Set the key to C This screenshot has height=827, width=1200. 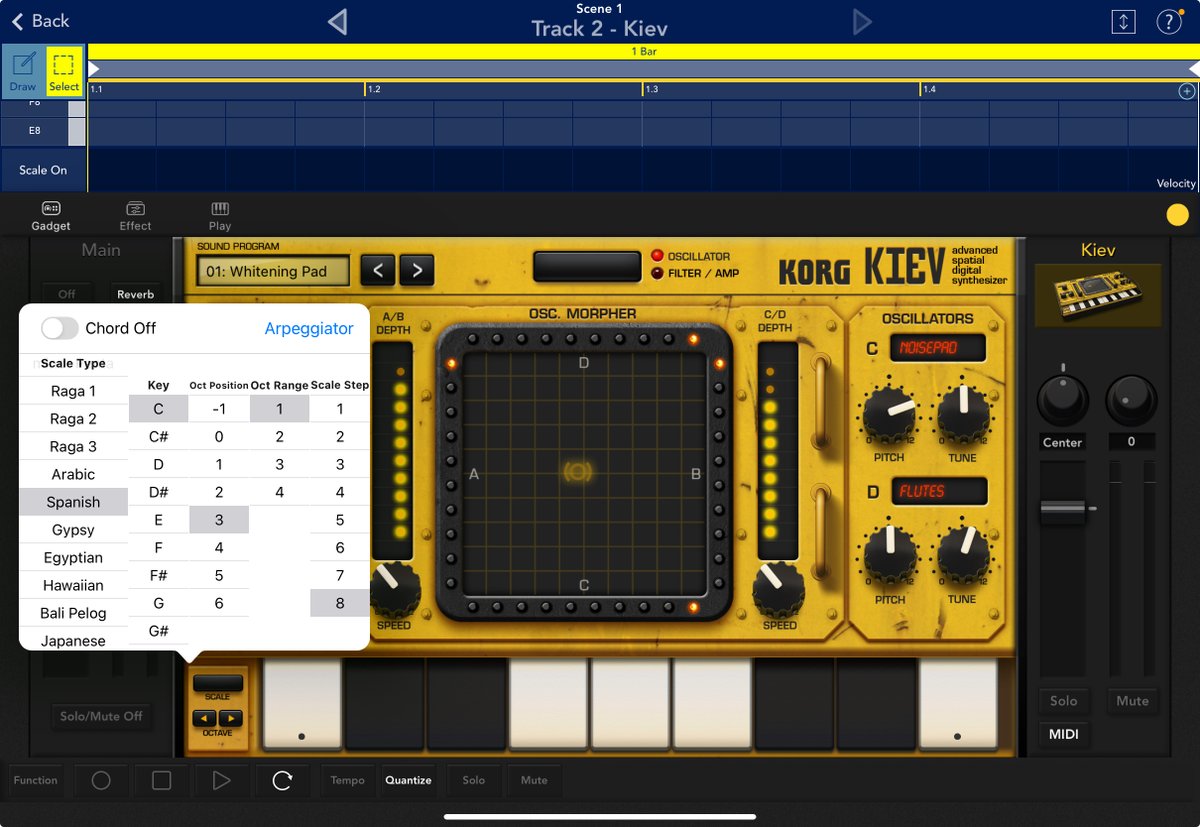158,408
